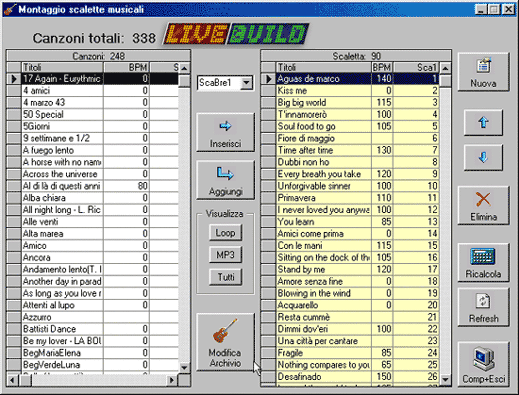Screen dimensions: 519x395
Task: Move the selected song up with the up arrow
Action: pyautogui.click(x=483, y=122)
